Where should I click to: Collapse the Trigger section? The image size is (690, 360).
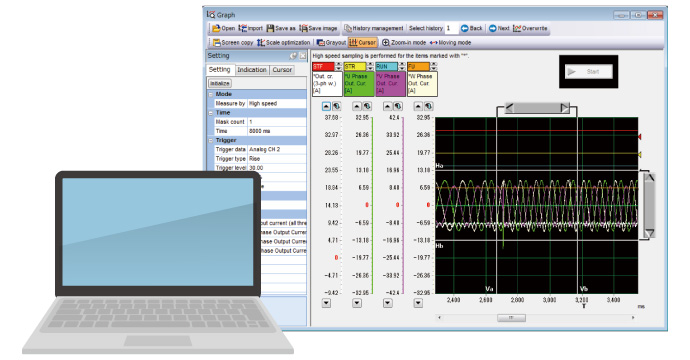coord(211,140)
